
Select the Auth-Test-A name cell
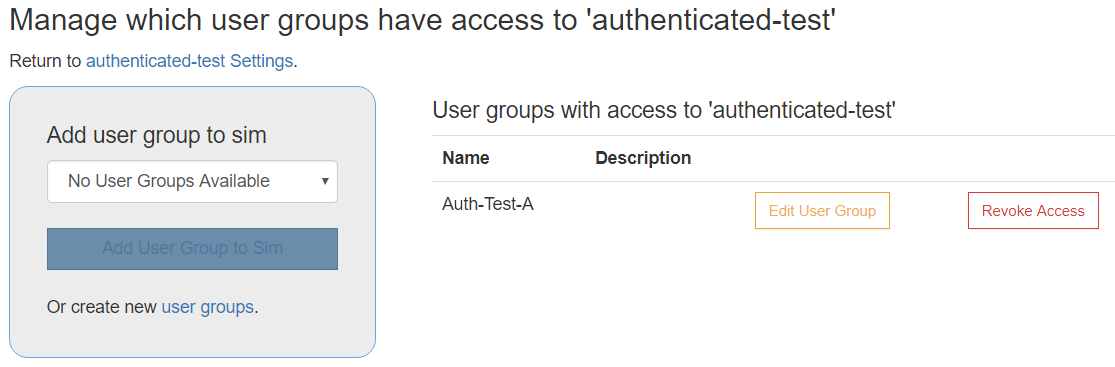point(488,204)
